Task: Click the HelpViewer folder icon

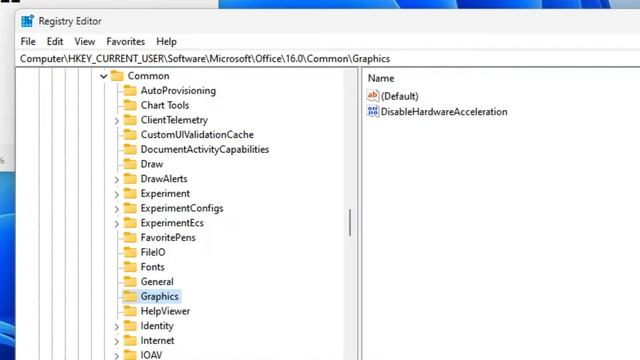Action: [x=130, y=311]
